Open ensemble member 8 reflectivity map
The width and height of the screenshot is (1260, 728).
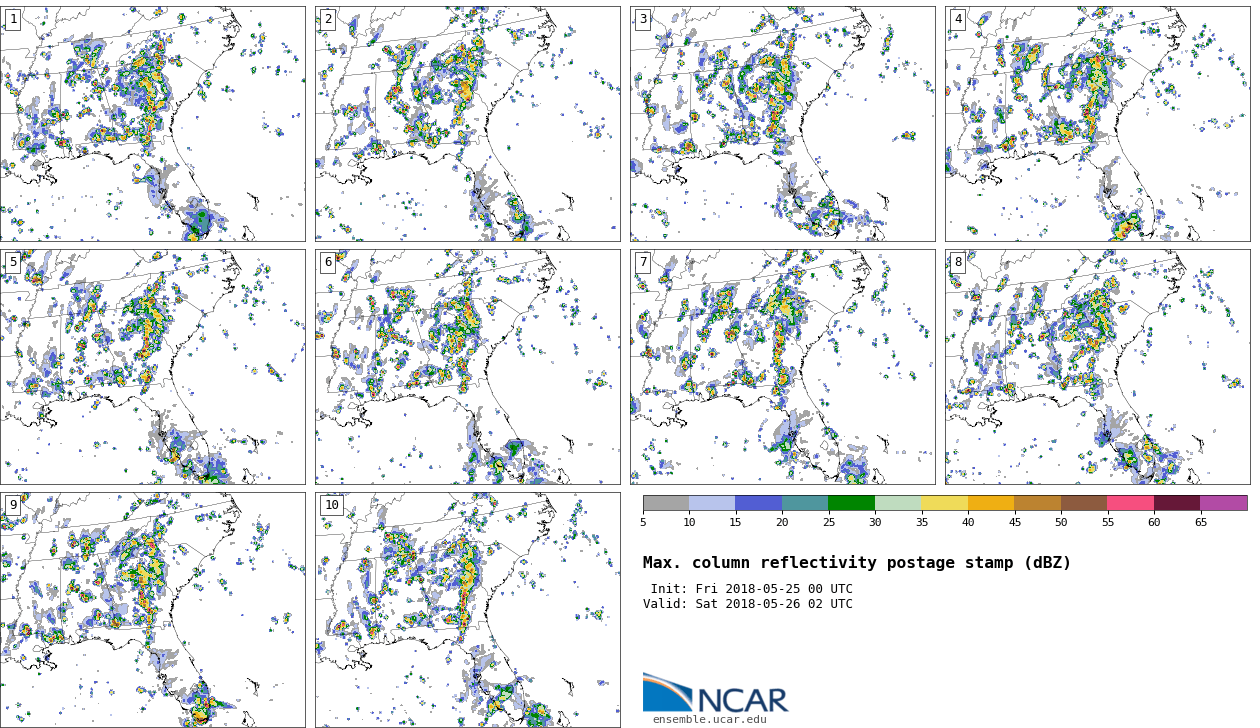click(x=1097, y=367)
